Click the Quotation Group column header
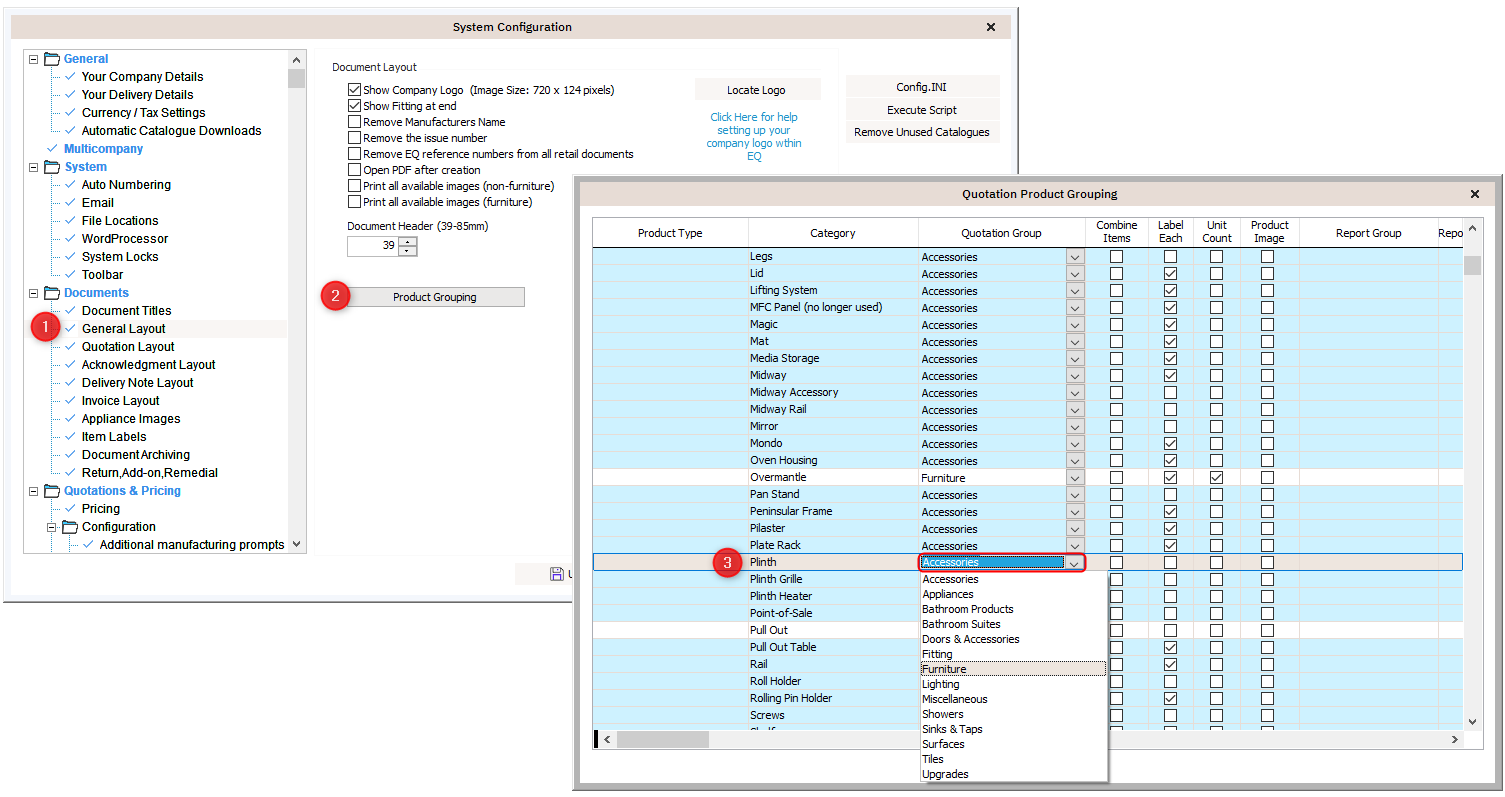1505x797 pixels. click(x=1001, y=233)
